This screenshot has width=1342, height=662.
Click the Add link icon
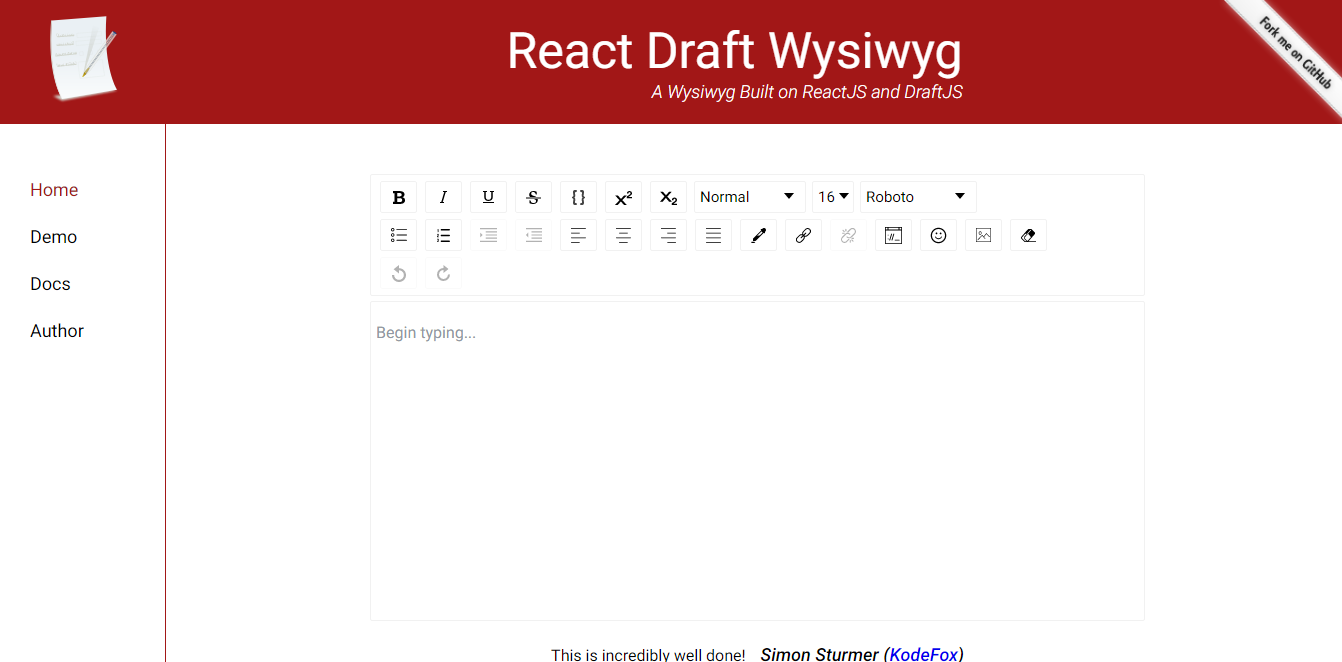[x=803, y=235]
